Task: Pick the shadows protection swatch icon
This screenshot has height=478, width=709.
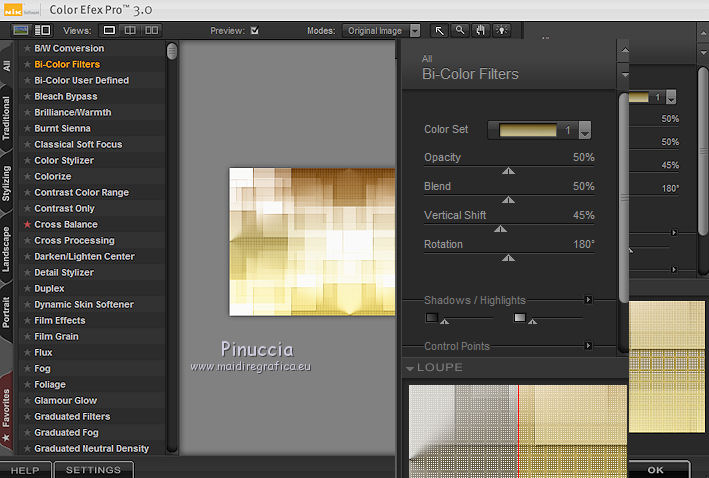Action: (x=432, y=317)
